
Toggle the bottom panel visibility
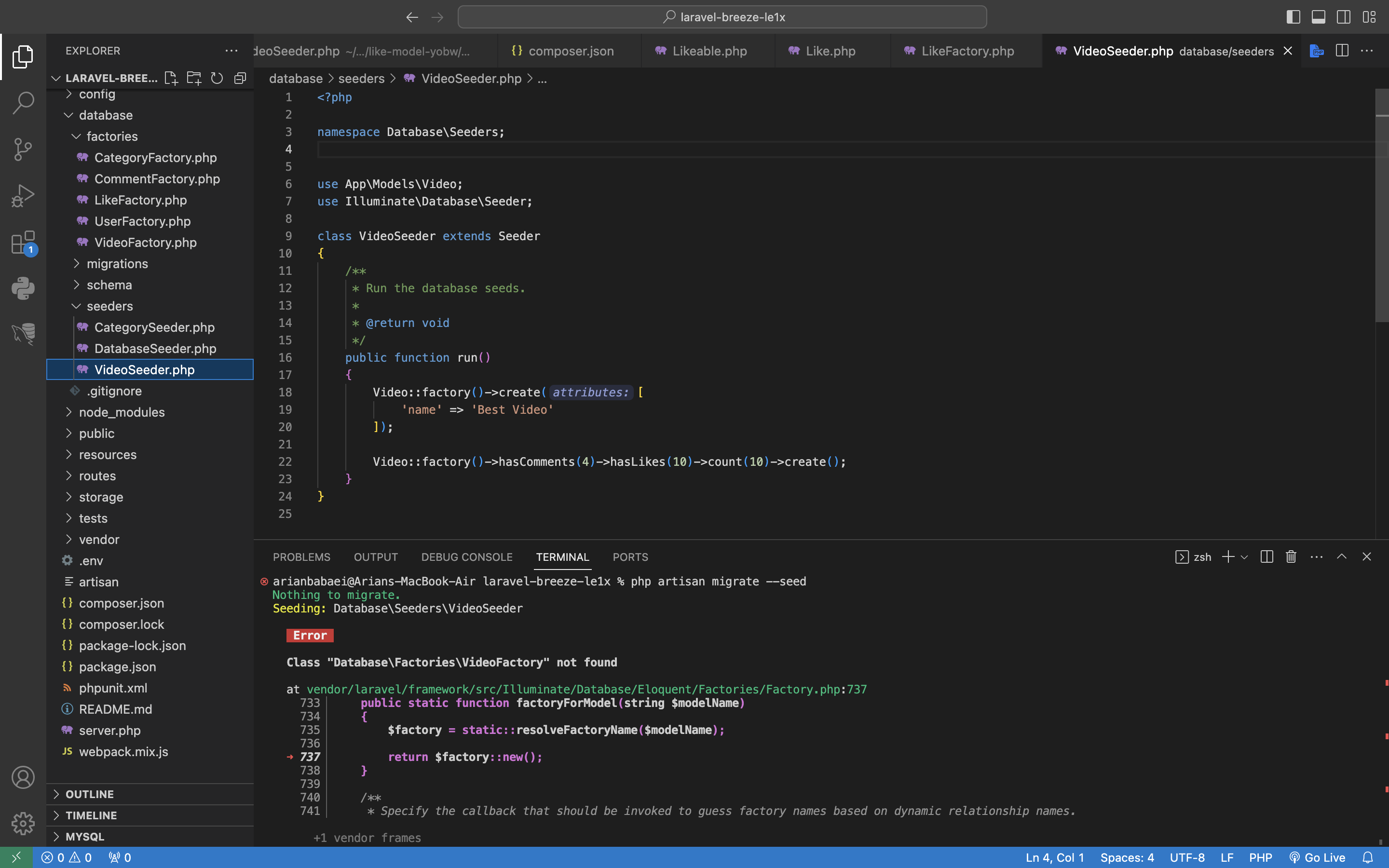click(x=1319, y=17)
